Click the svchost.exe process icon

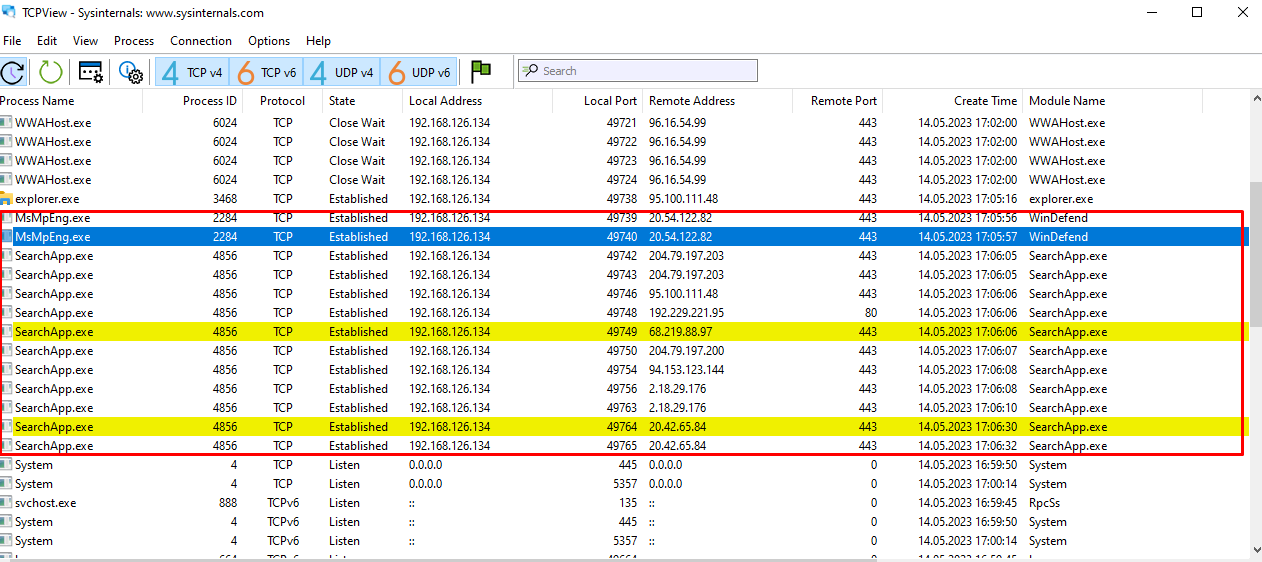[6, 503]
